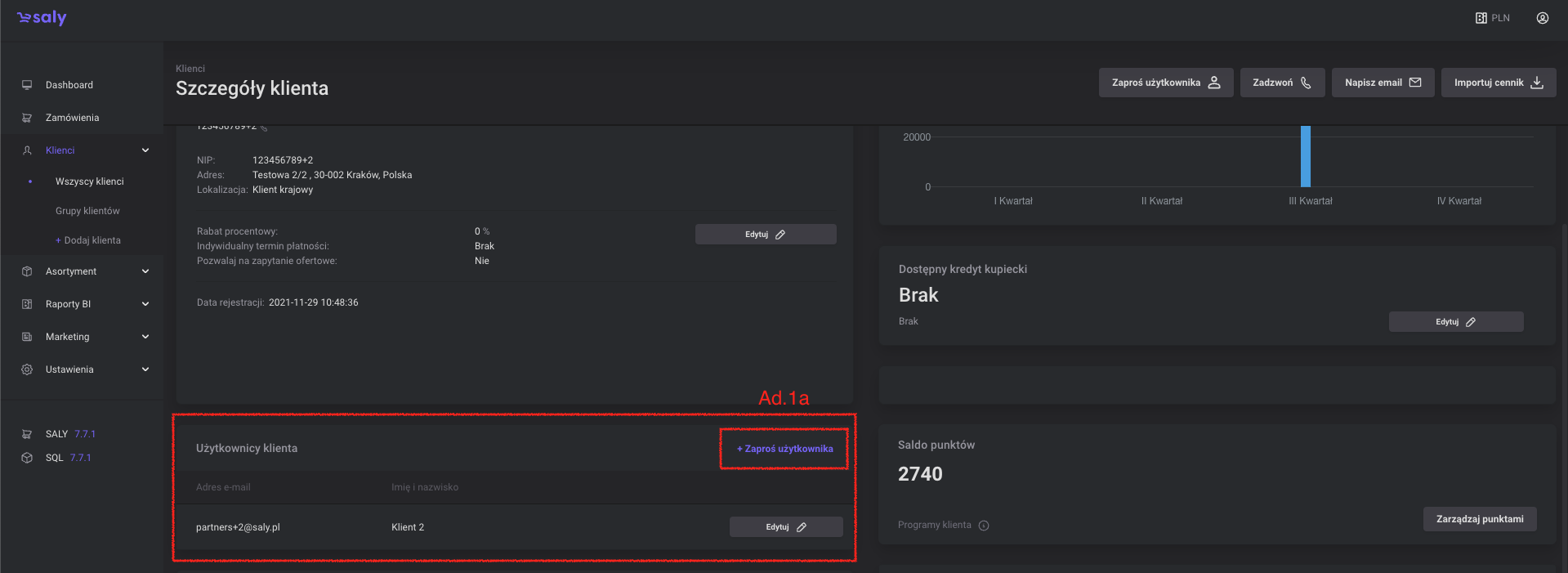Expand the Asortyment submenu chevron
The width and height of the screenshot is (1568, 573).
tap(145, 271)
